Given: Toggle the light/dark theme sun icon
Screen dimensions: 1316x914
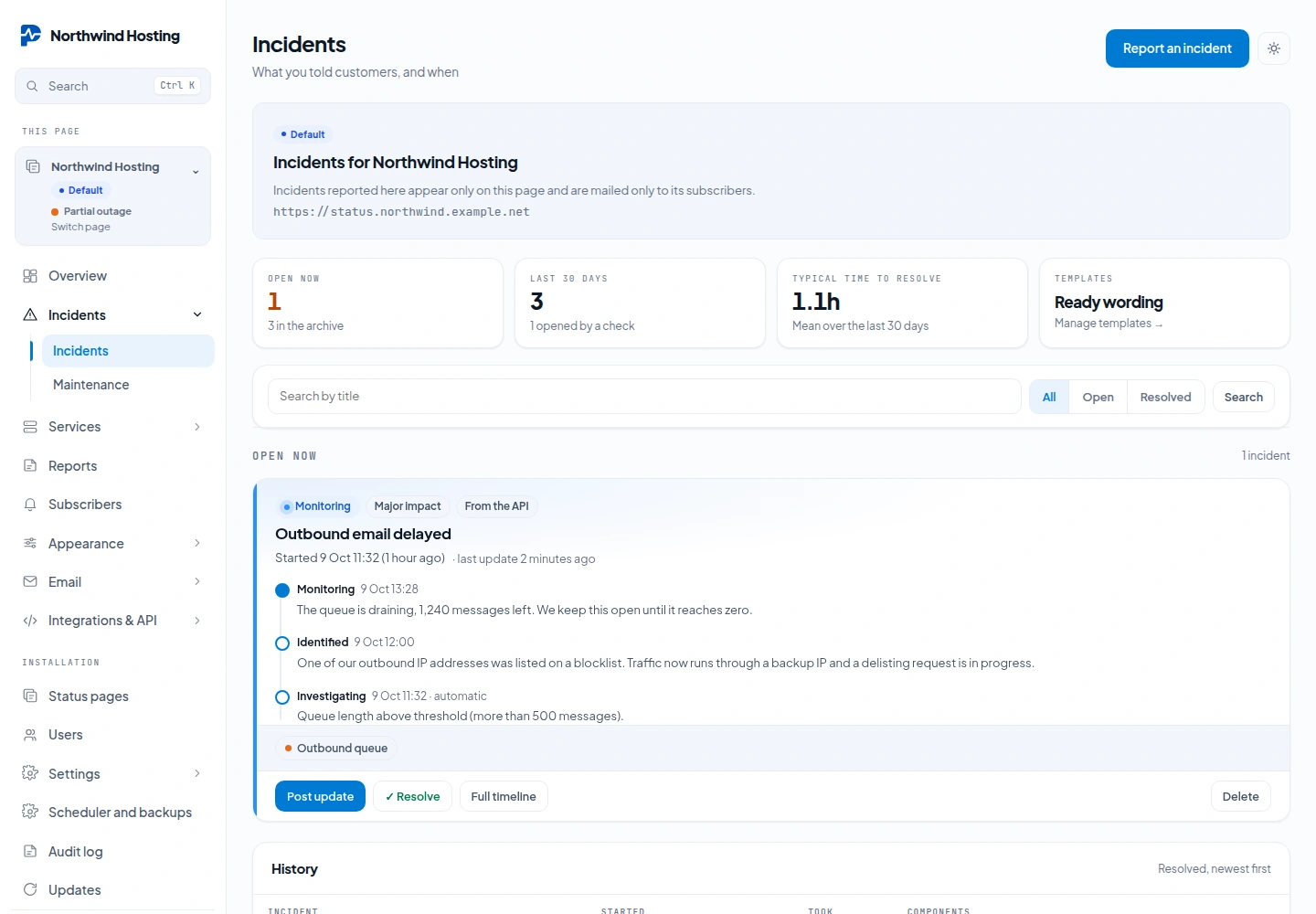Looking at the screenshot, I should pyautogui.click(x=1274, y=48).
